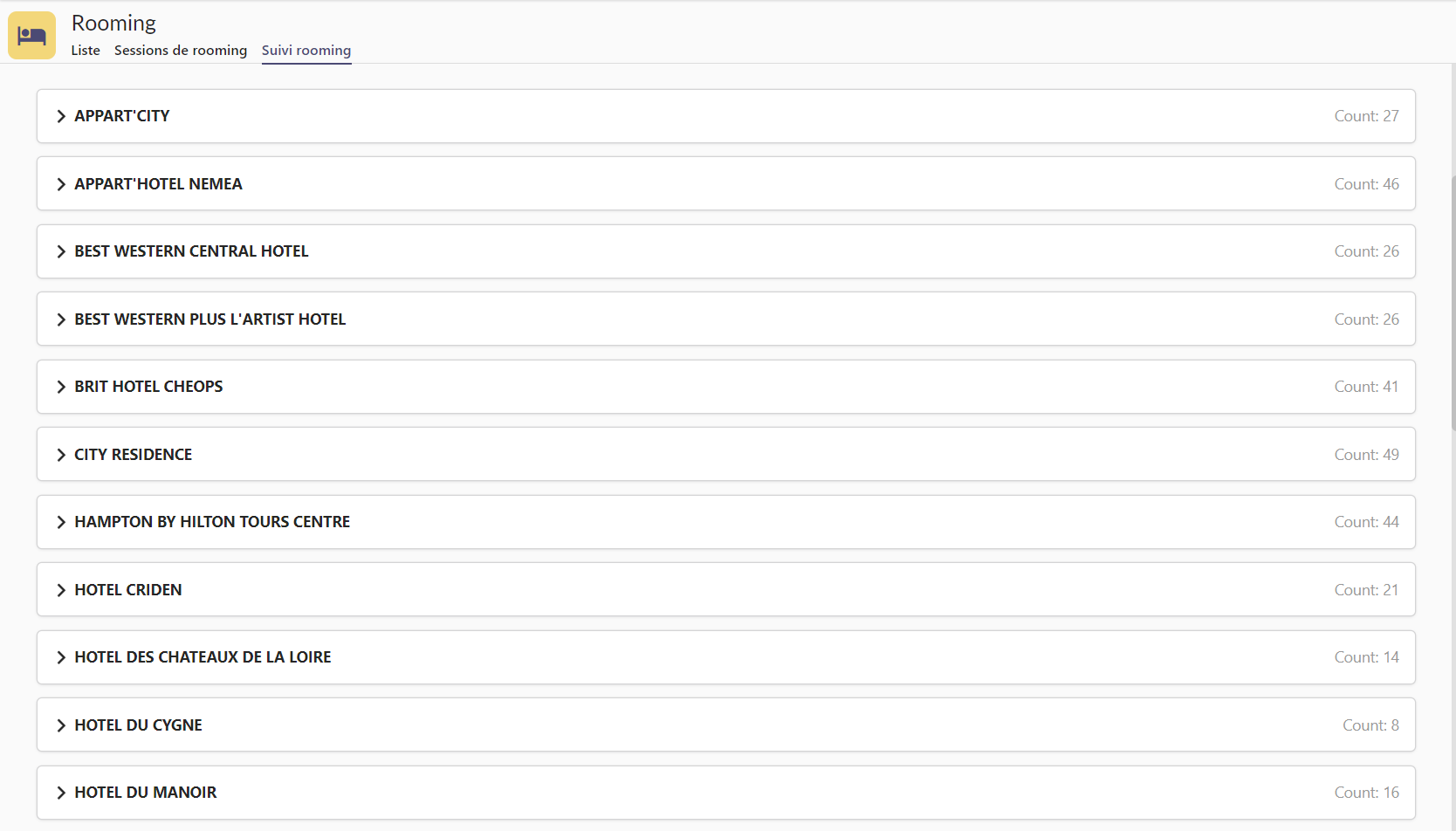Open the HOTEL DU CYGNE group

click(x=138, y=725)
